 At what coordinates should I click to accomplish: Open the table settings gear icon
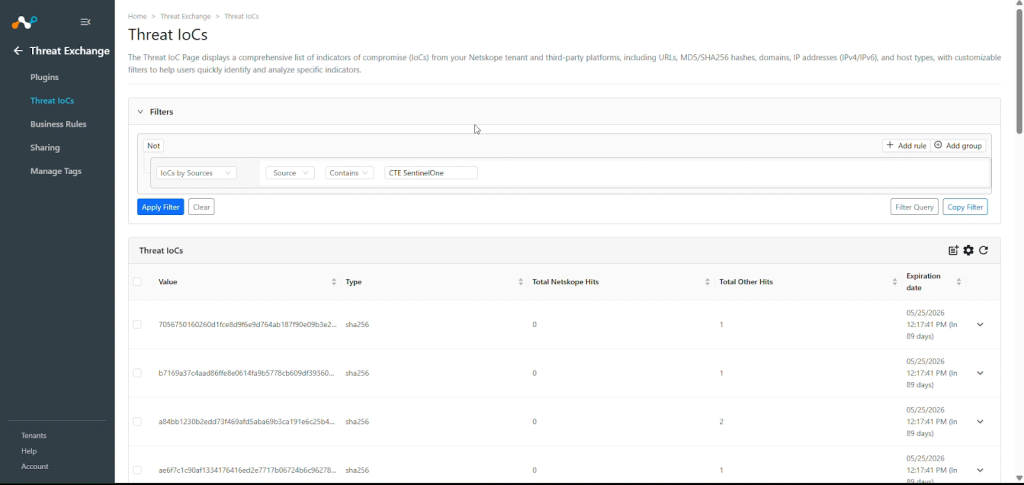(x=968, y=250)
